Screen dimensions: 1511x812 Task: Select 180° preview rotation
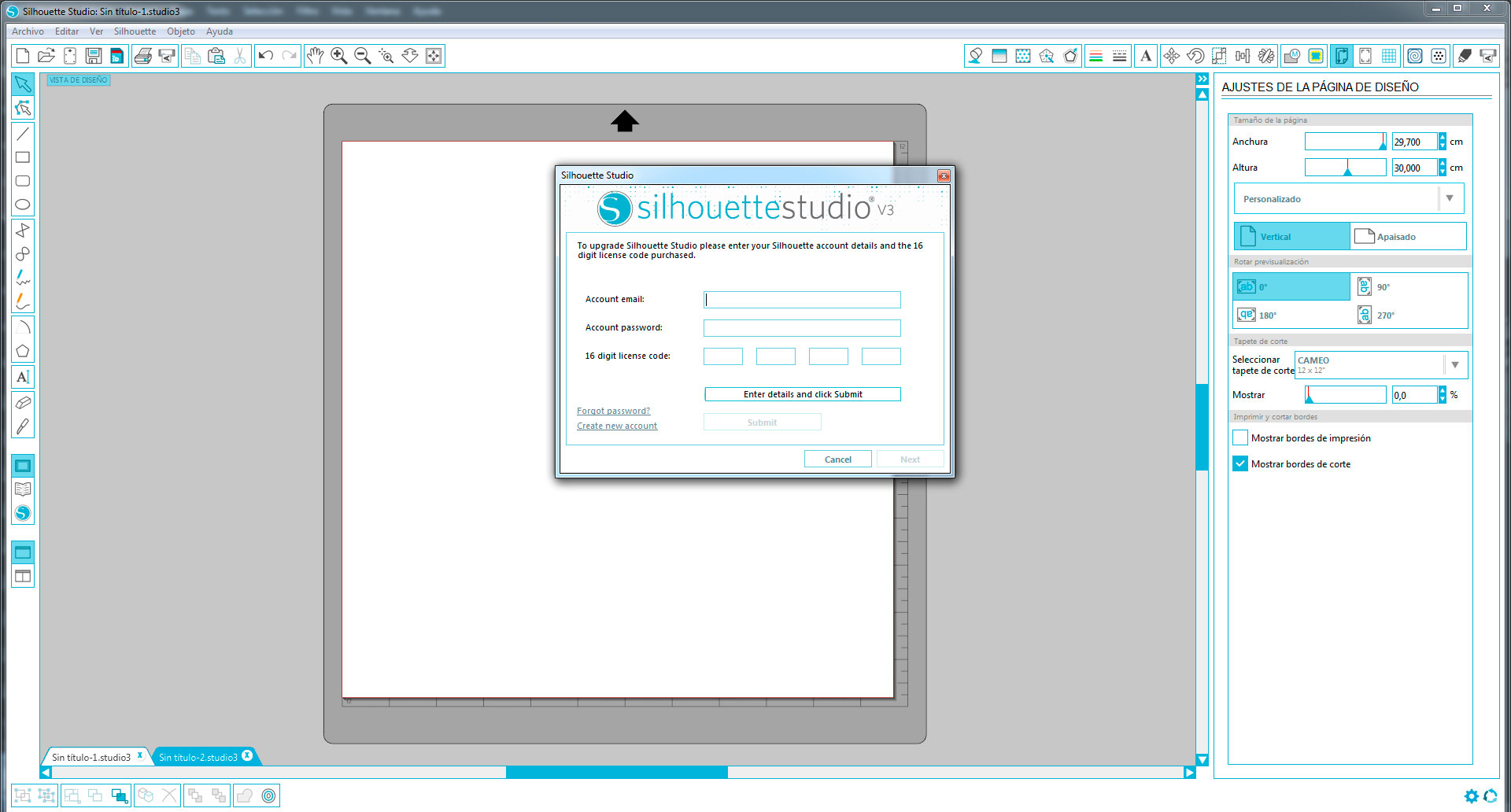(1291, 315)
